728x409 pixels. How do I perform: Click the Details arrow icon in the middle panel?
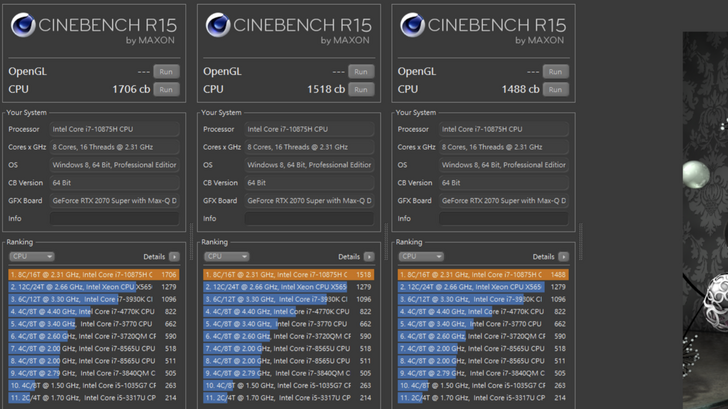pos(369,257)
